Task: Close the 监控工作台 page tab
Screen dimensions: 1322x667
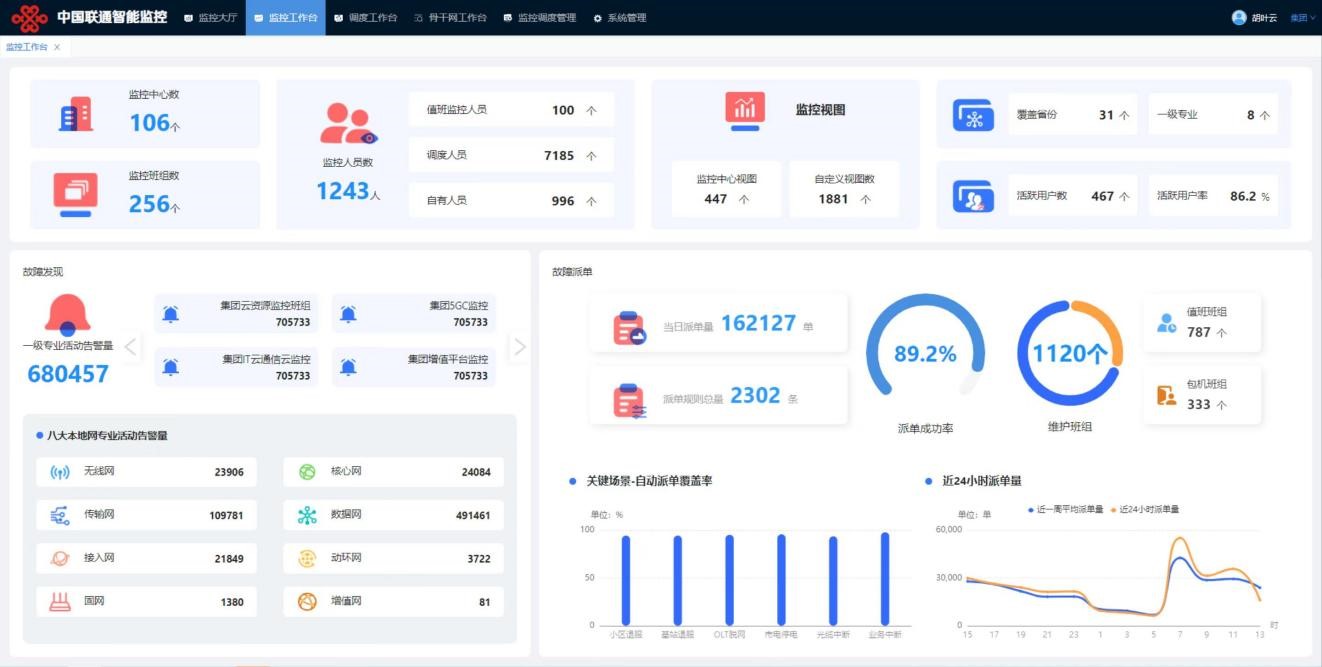Action: tap(57, 47)
